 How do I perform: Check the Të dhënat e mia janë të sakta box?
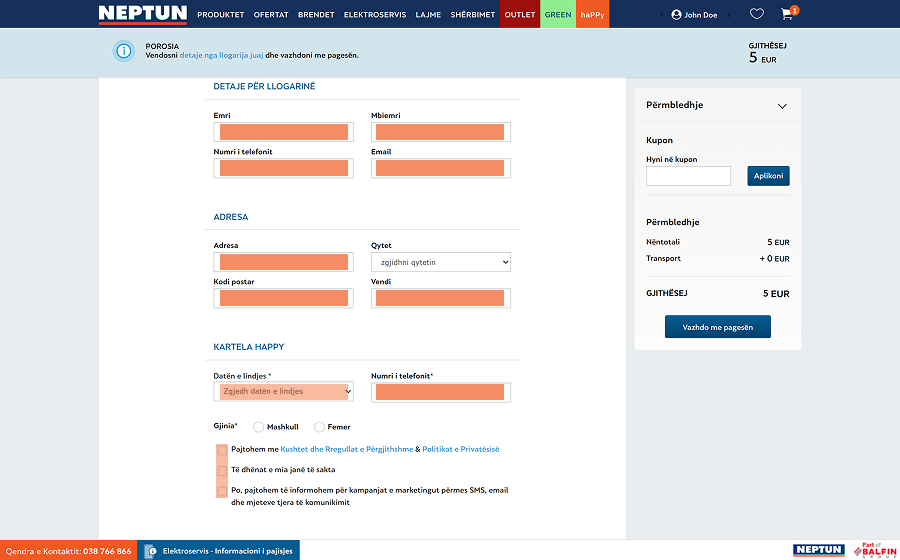pyautogui.click(x=222, y=470)
